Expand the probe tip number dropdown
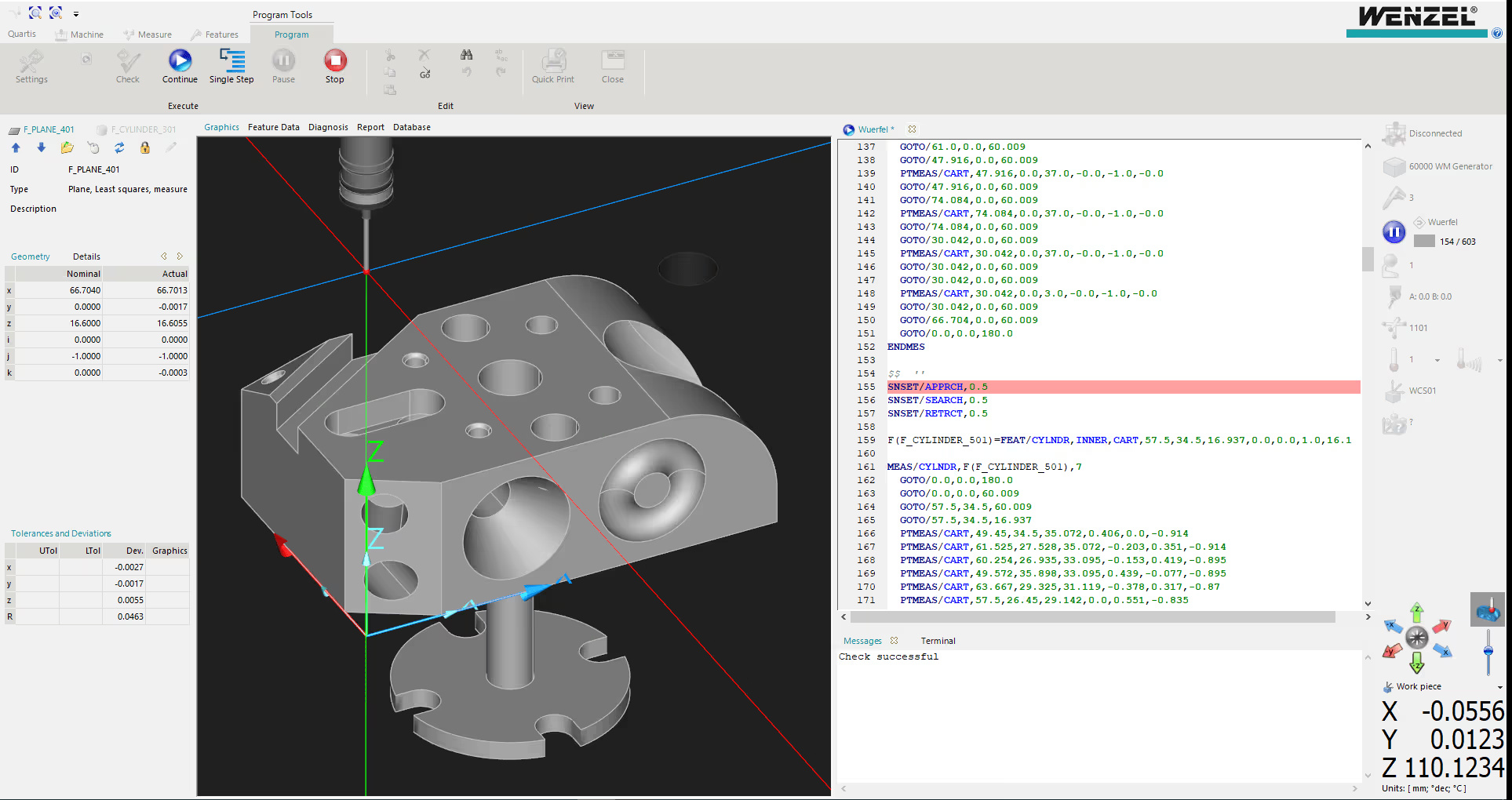1512x800 pixels. (x=1437, y=360)
